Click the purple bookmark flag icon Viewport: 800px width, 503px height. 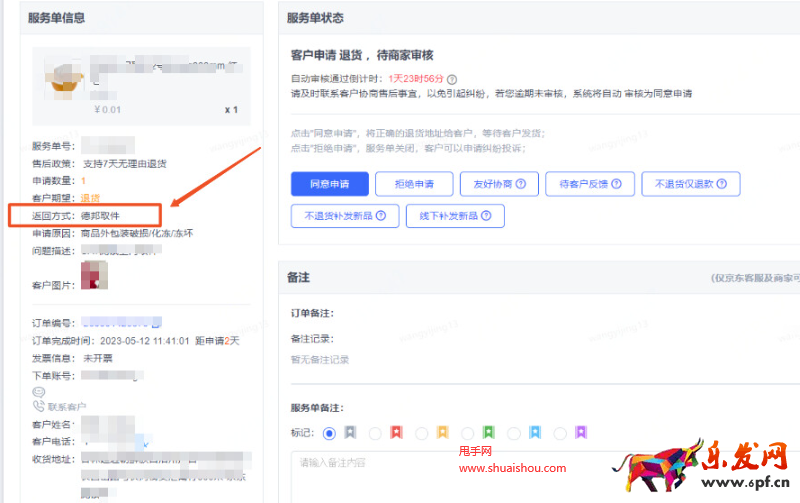[x=581, y=433]
